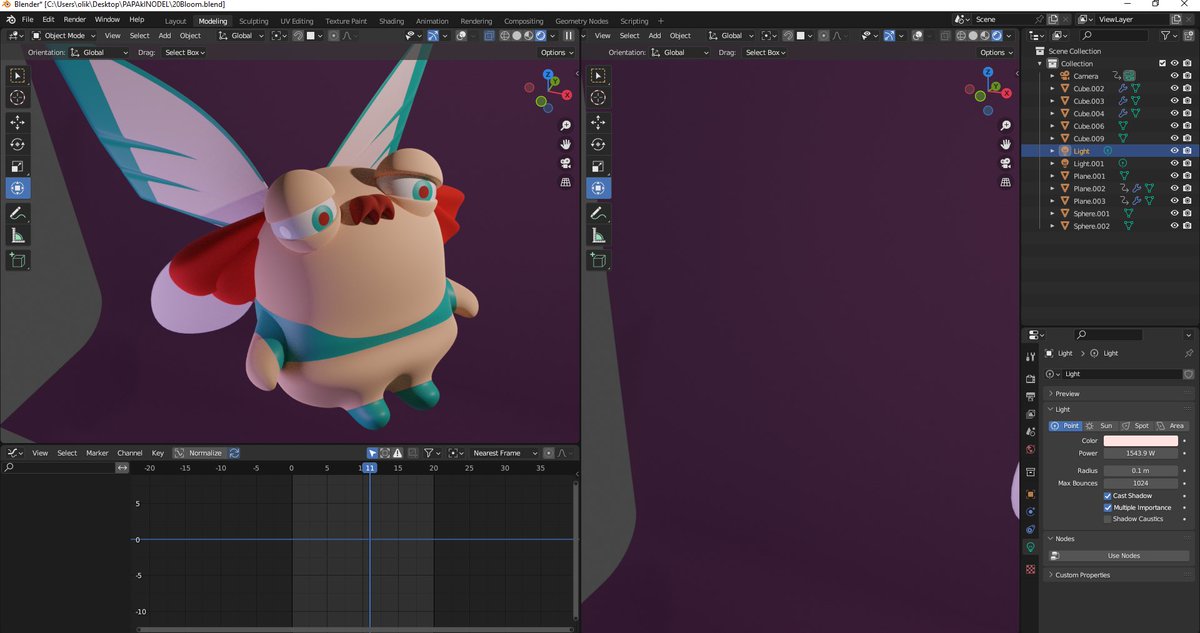Set light type to Area
Image resolution: width=1200 pixels, height=633 pixels.
[1170, 426]
